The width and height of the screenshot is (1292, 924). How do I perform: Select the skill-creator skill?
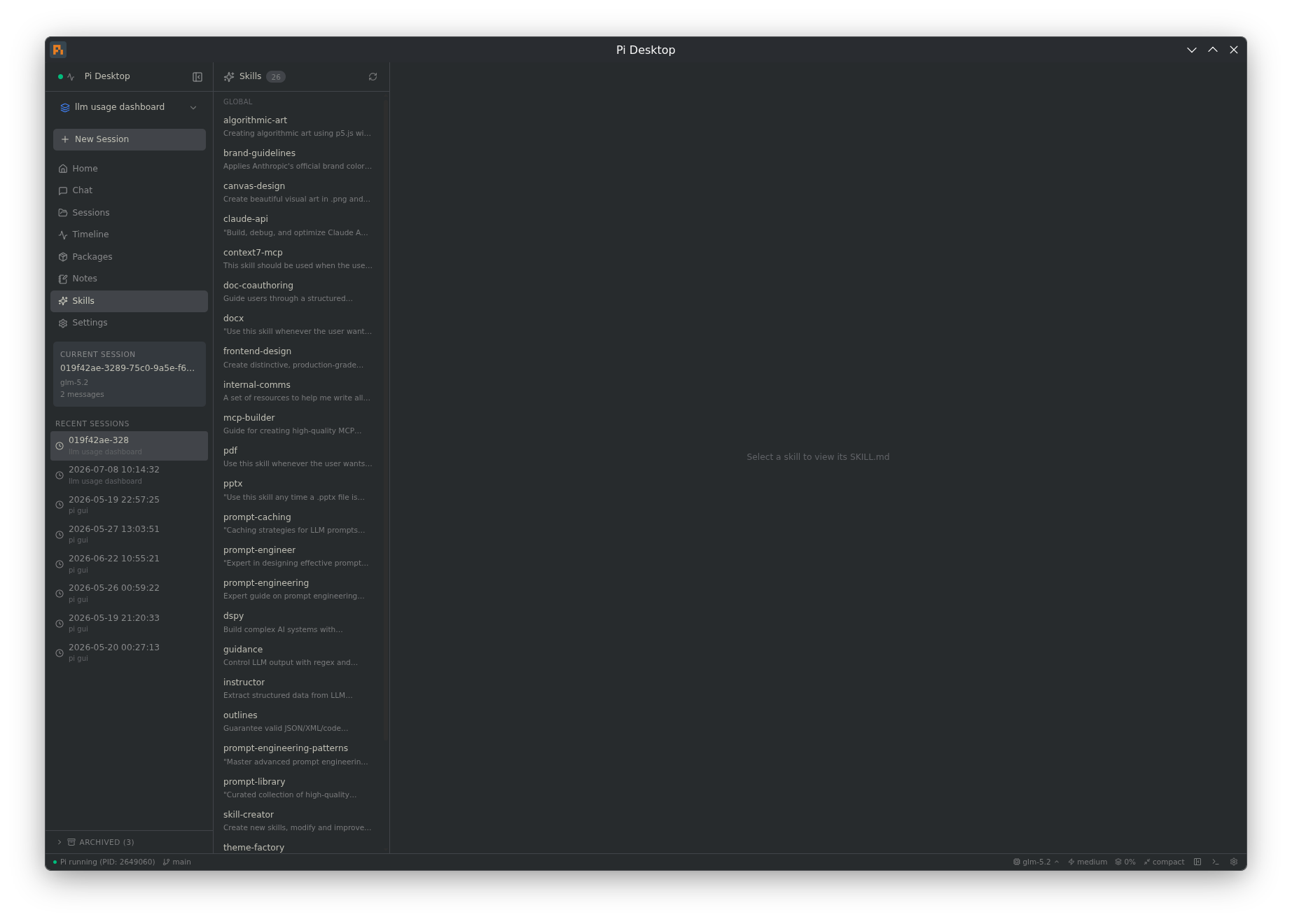point(299,821)
